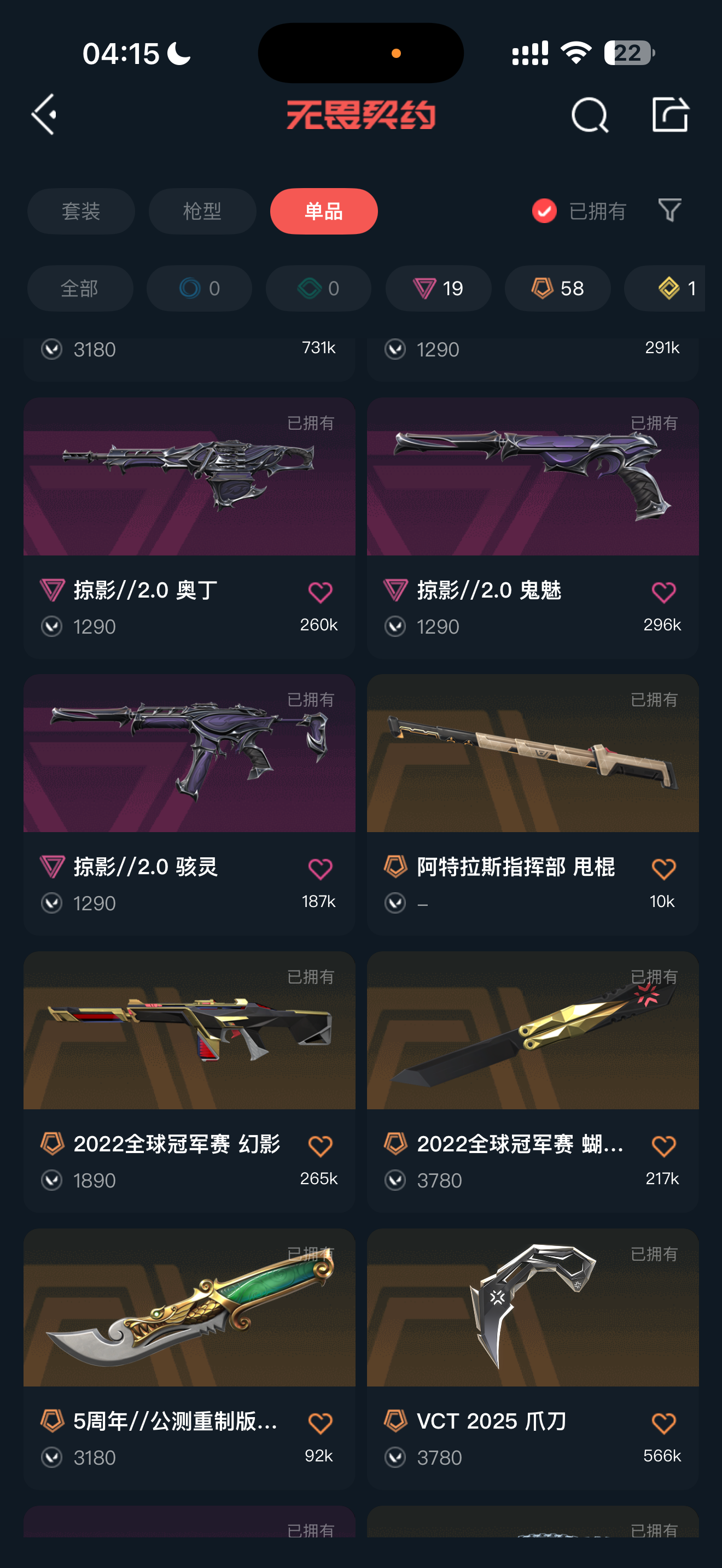This screenshot has width=722, height=1568.
Task: Toggle the 已拥有 owned checkbox
Action: click(544, 211)
